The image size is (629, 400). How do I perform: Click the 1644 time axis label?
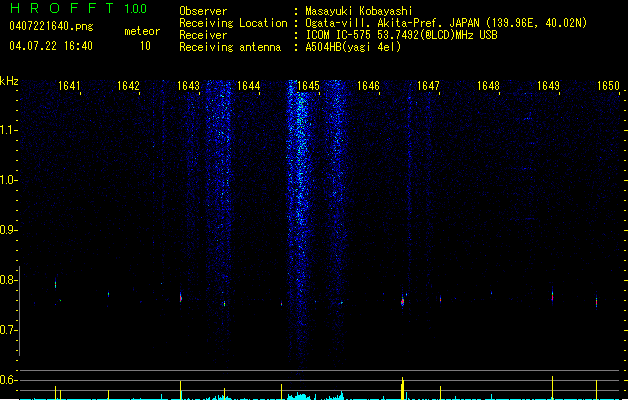(249, 86)
